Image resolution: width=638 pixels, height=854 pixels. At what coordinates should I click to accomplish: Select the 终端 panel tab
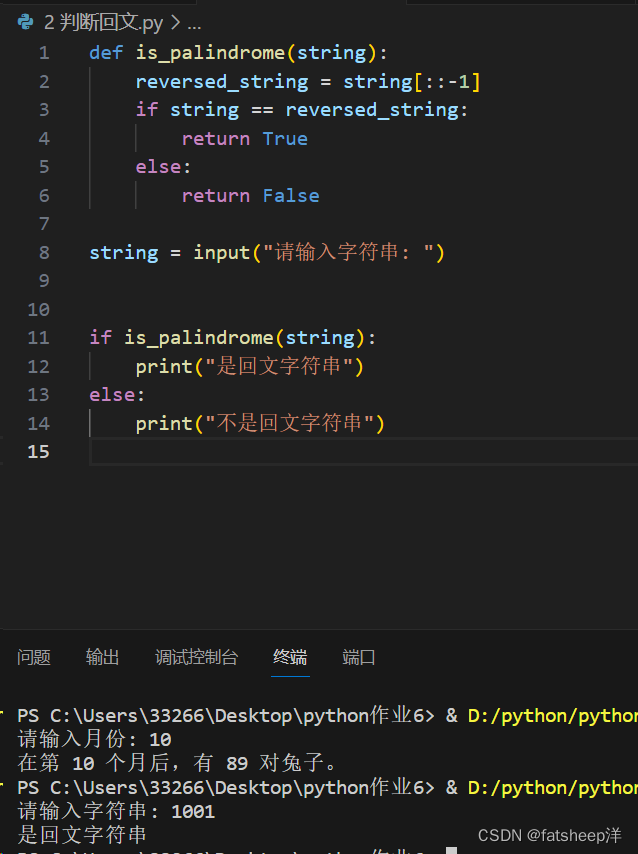click(x=290, y=657)
